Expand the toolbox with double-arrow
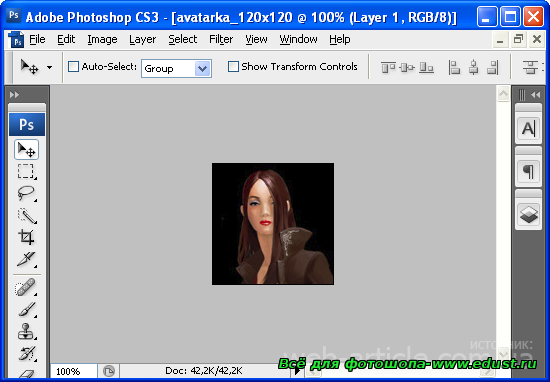The width and height of the screenshot is (550, 382). pos(14,95)
